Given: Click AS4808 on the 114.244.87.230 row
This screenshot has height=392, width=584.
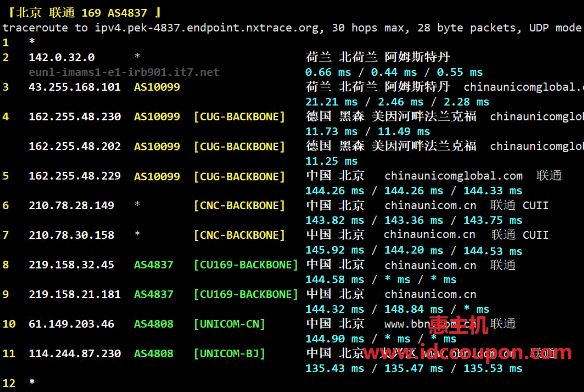Looking at the screenshot, I should [153, 353].
